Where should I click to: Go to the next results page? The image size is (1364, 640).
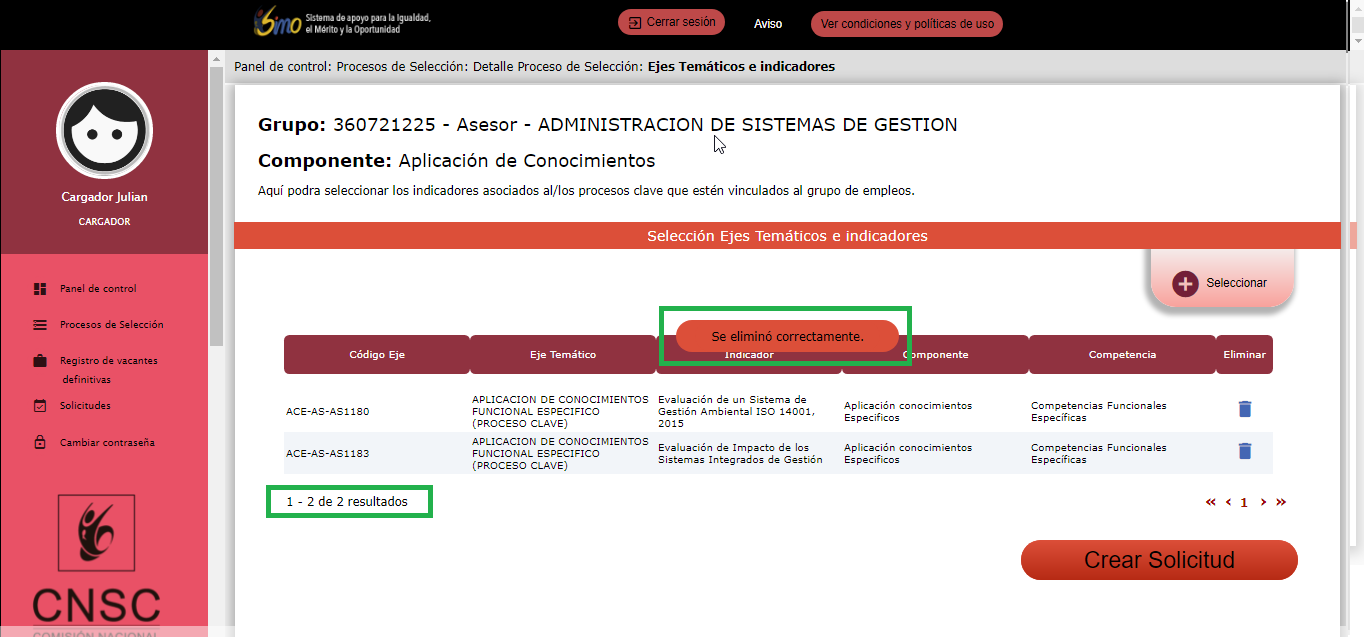tap(1263, 502)
